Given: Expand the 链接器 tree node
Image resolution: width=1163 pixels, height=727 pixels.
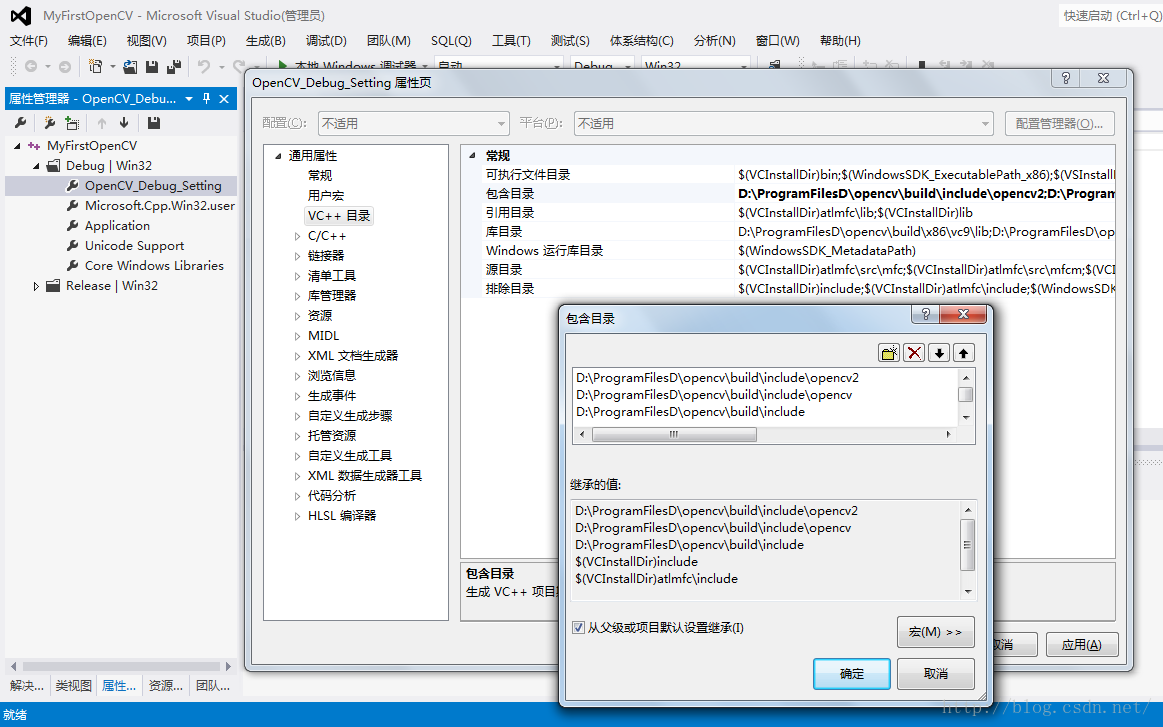Looking at the screenshot, I should pos(297,256).
